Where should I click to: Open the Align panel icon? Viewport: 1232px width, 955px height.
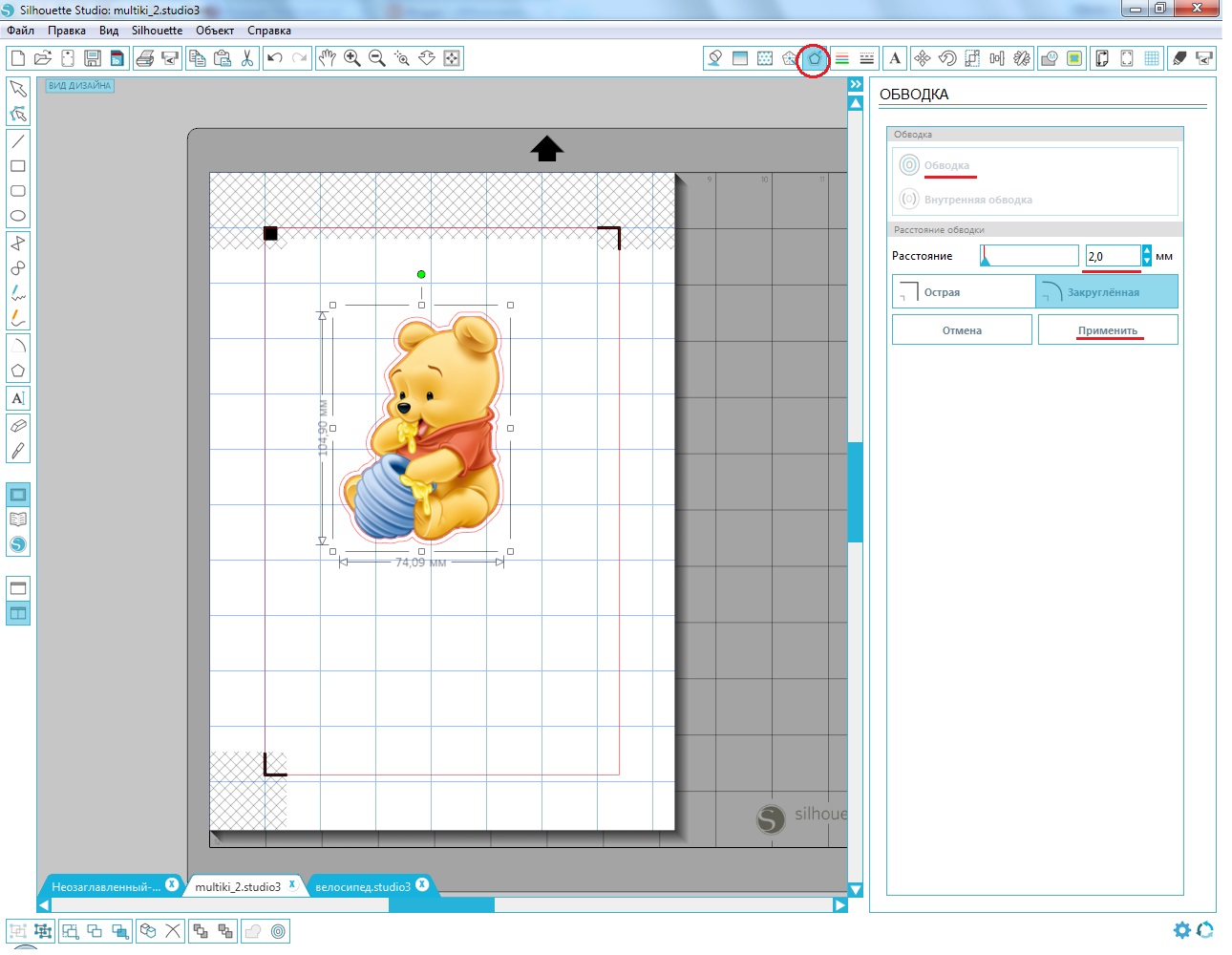(x=997, y=58)
